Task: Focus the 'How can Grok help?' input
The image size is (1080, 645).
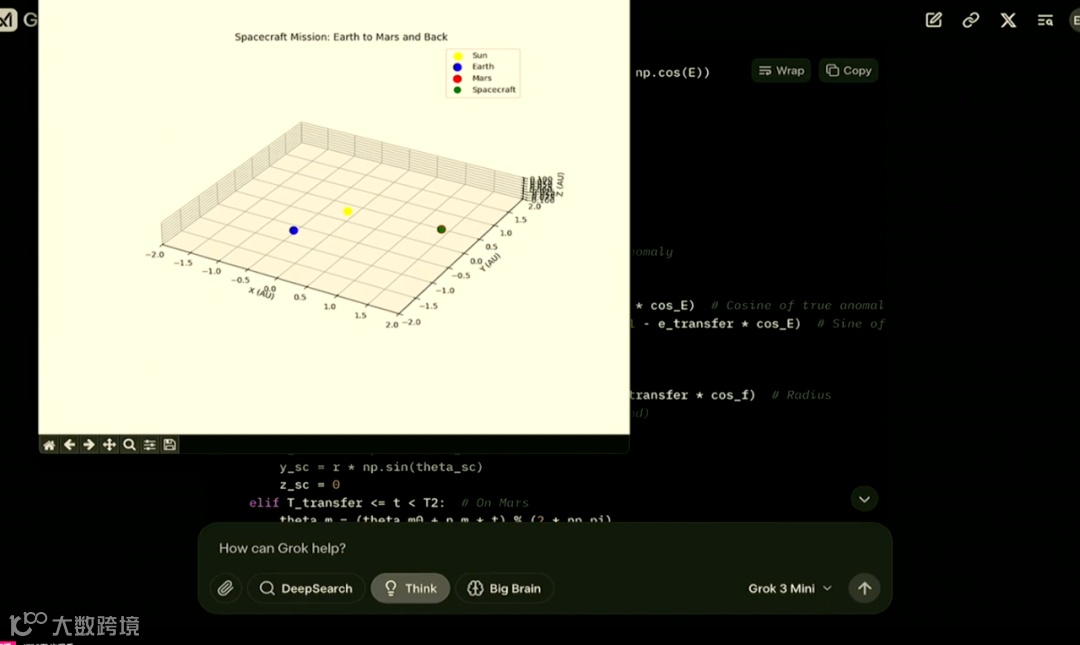Action: pyautogui.click(x=544, y=549)
